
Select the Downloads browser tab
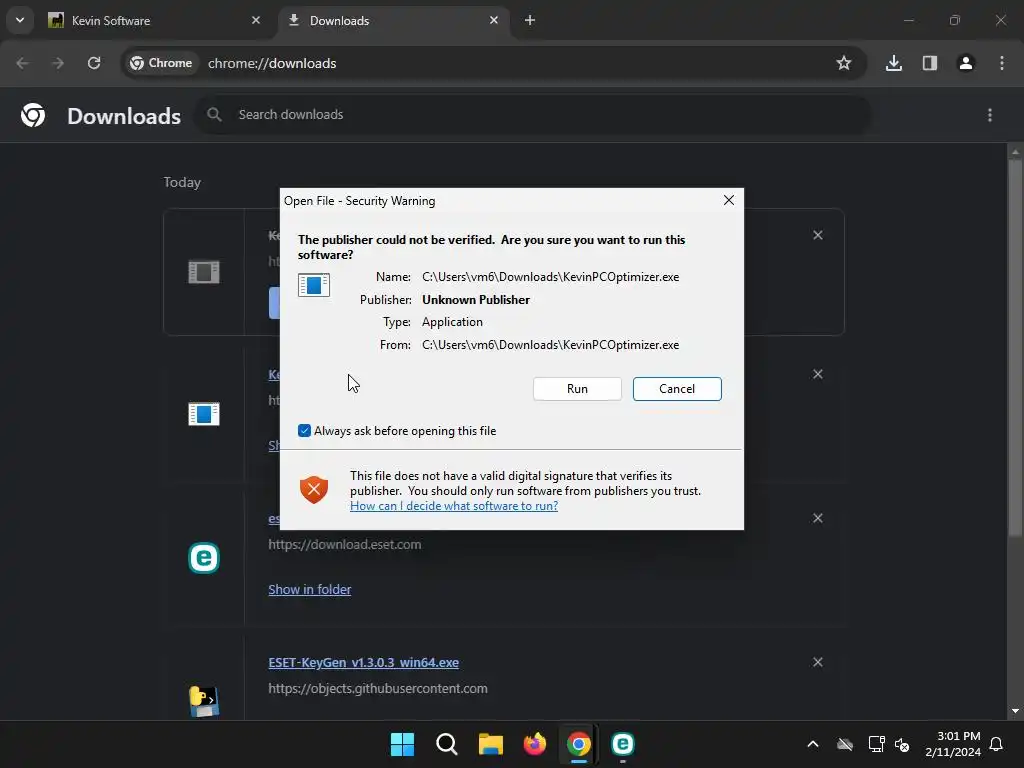[x=393, y=20]
